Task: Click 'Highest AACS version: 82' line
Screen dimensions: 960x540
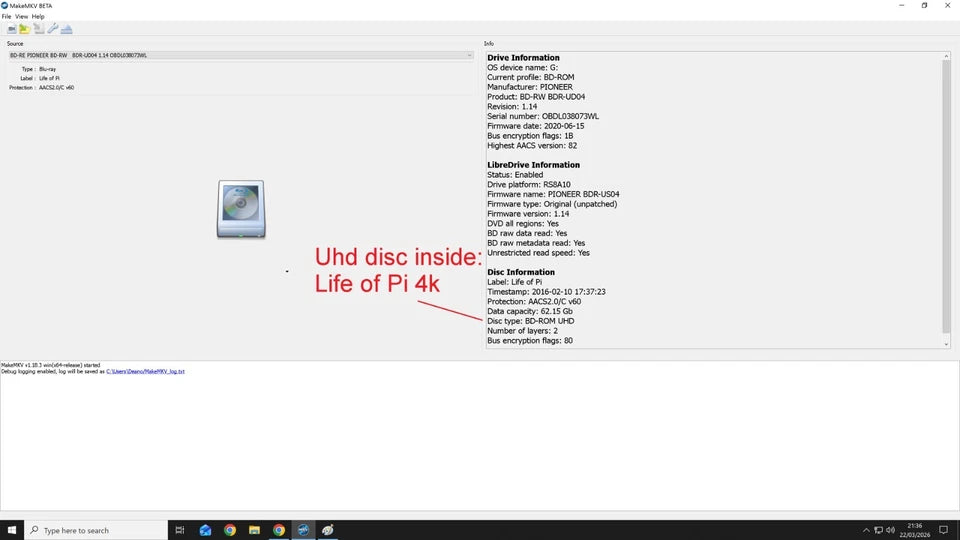Action: coord(531,146)
